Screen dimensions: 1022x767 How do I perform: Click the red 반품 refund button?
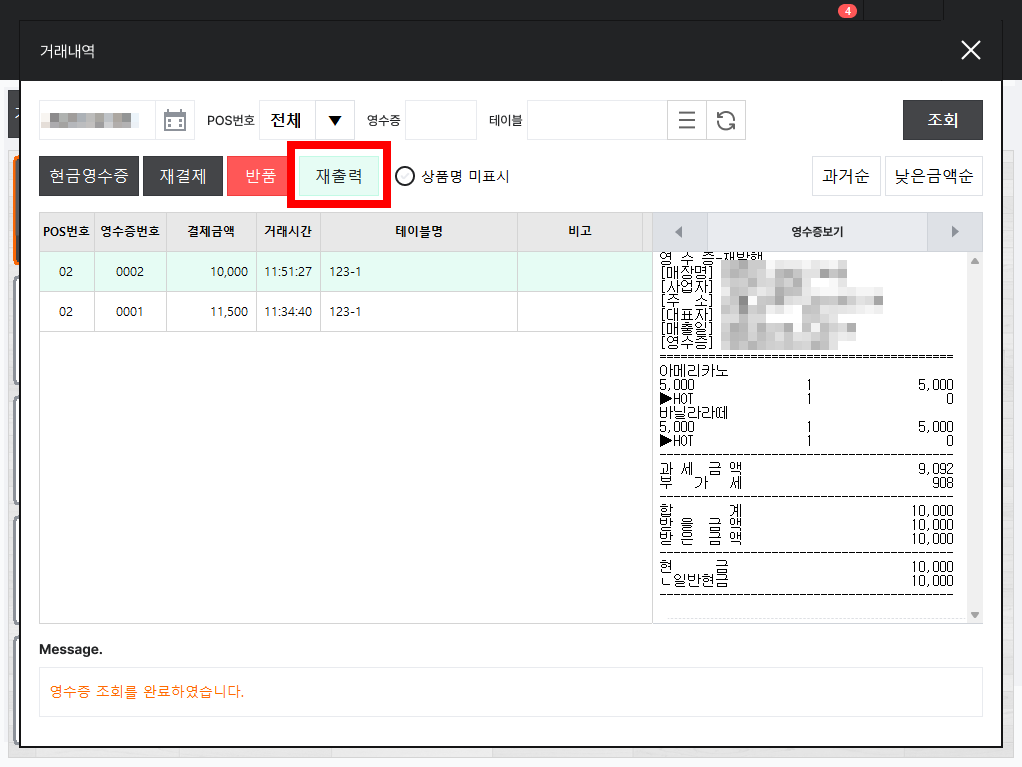261,176
